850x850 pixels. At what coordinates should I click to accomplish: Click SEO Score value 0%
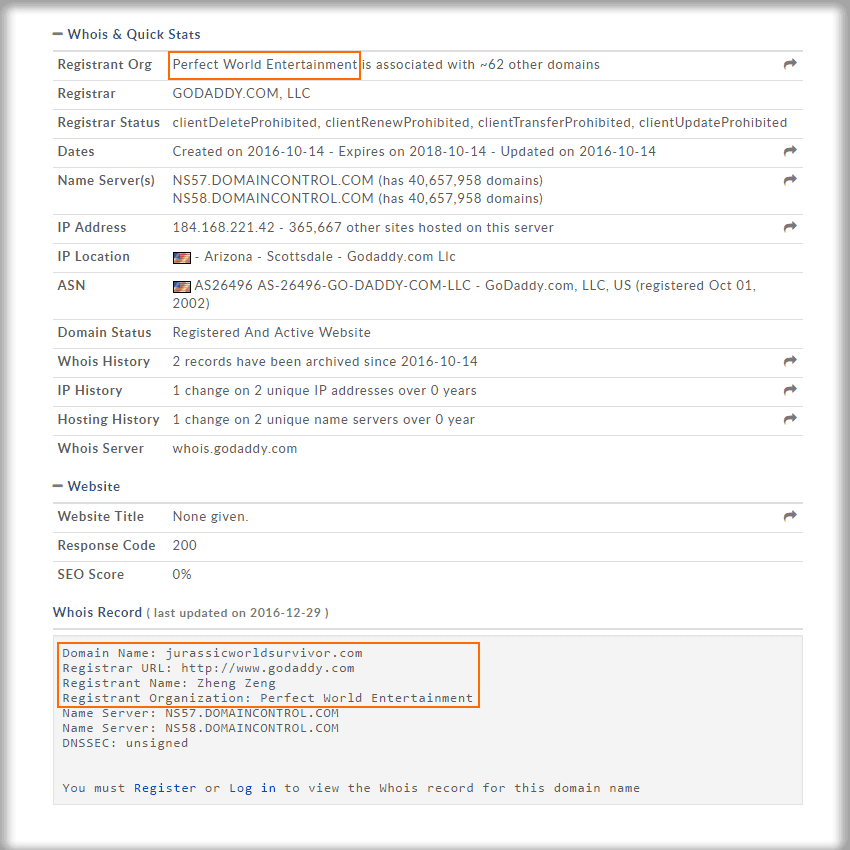tap(182, 575)
